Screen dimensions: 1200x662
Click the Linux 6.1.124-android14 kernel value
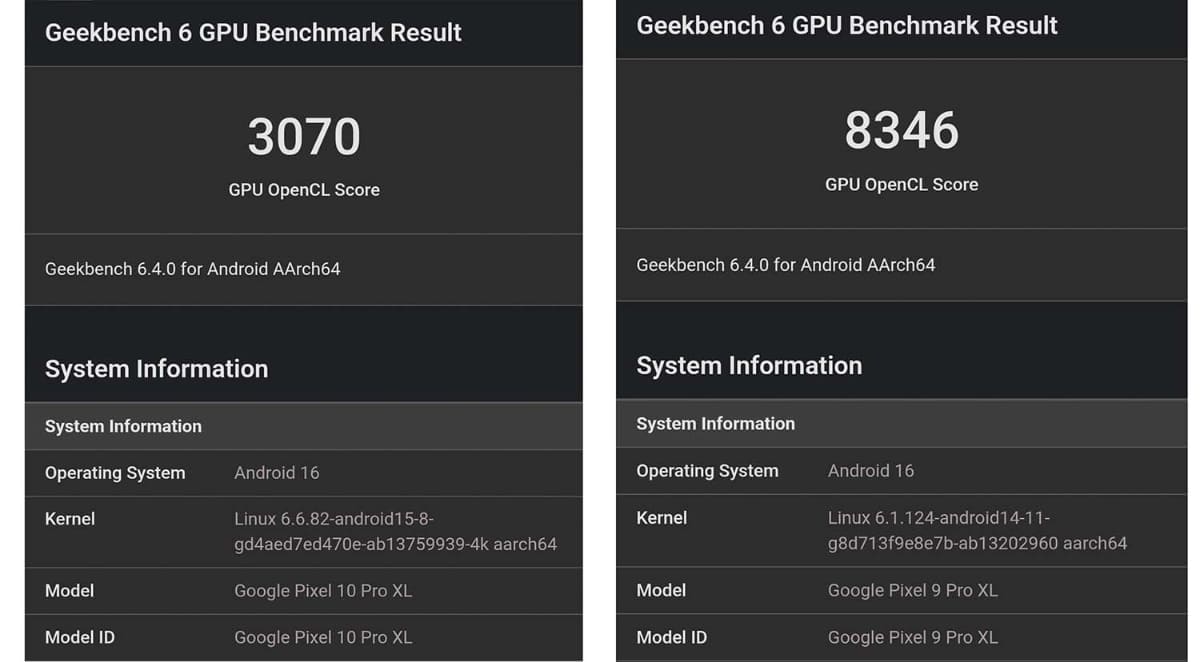[x=977, y=531]
